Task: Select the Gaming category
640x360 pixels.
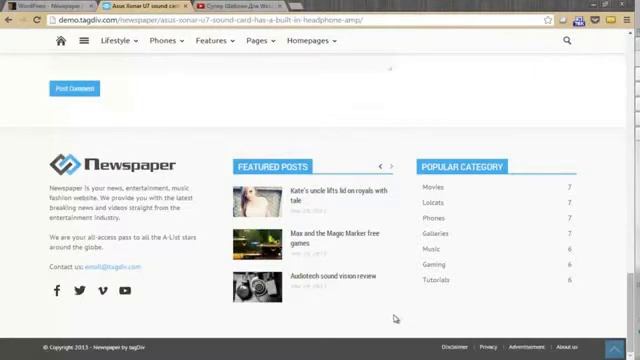Action: [x=434, y=264]
